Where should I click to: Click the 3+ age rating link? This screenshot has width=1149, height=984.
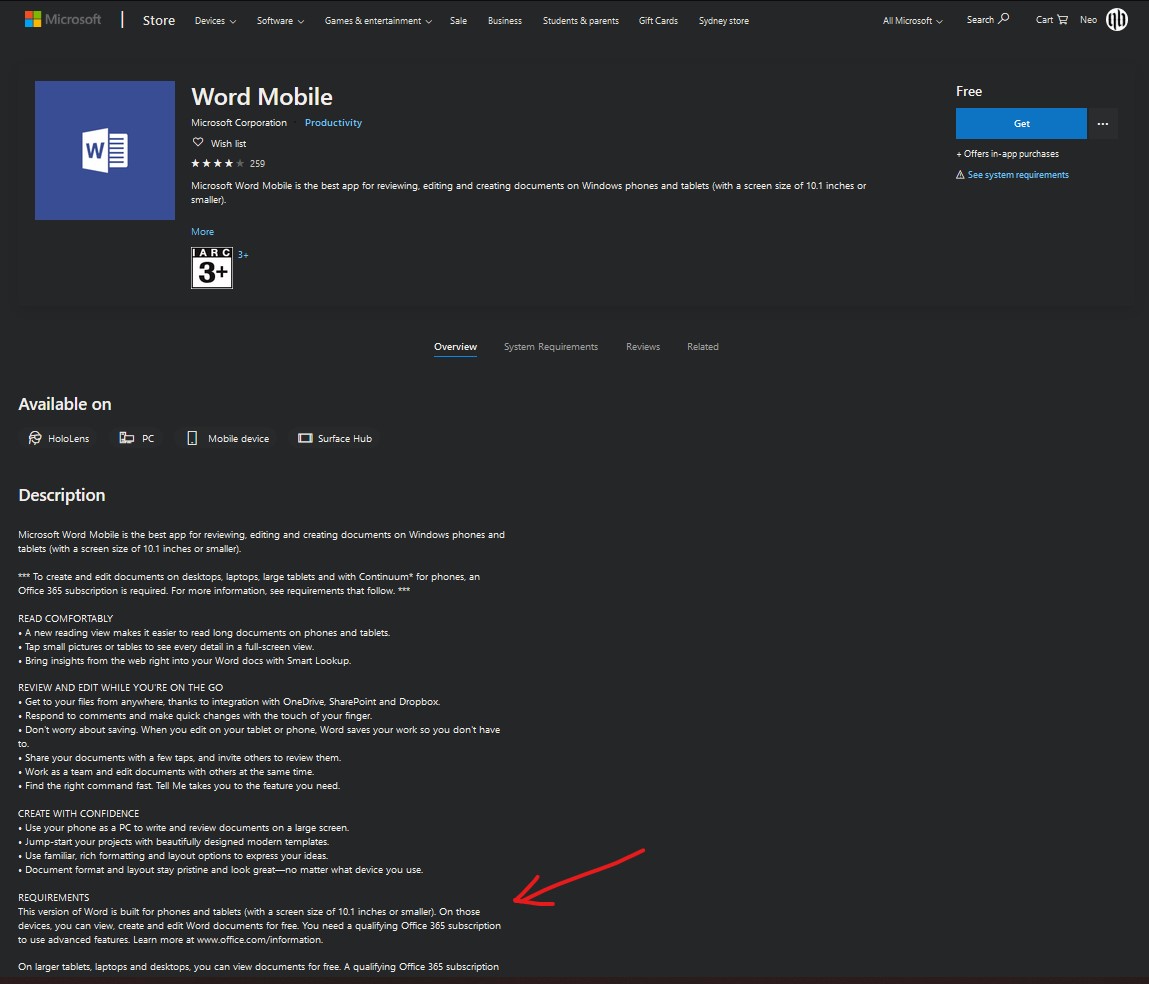243,255
